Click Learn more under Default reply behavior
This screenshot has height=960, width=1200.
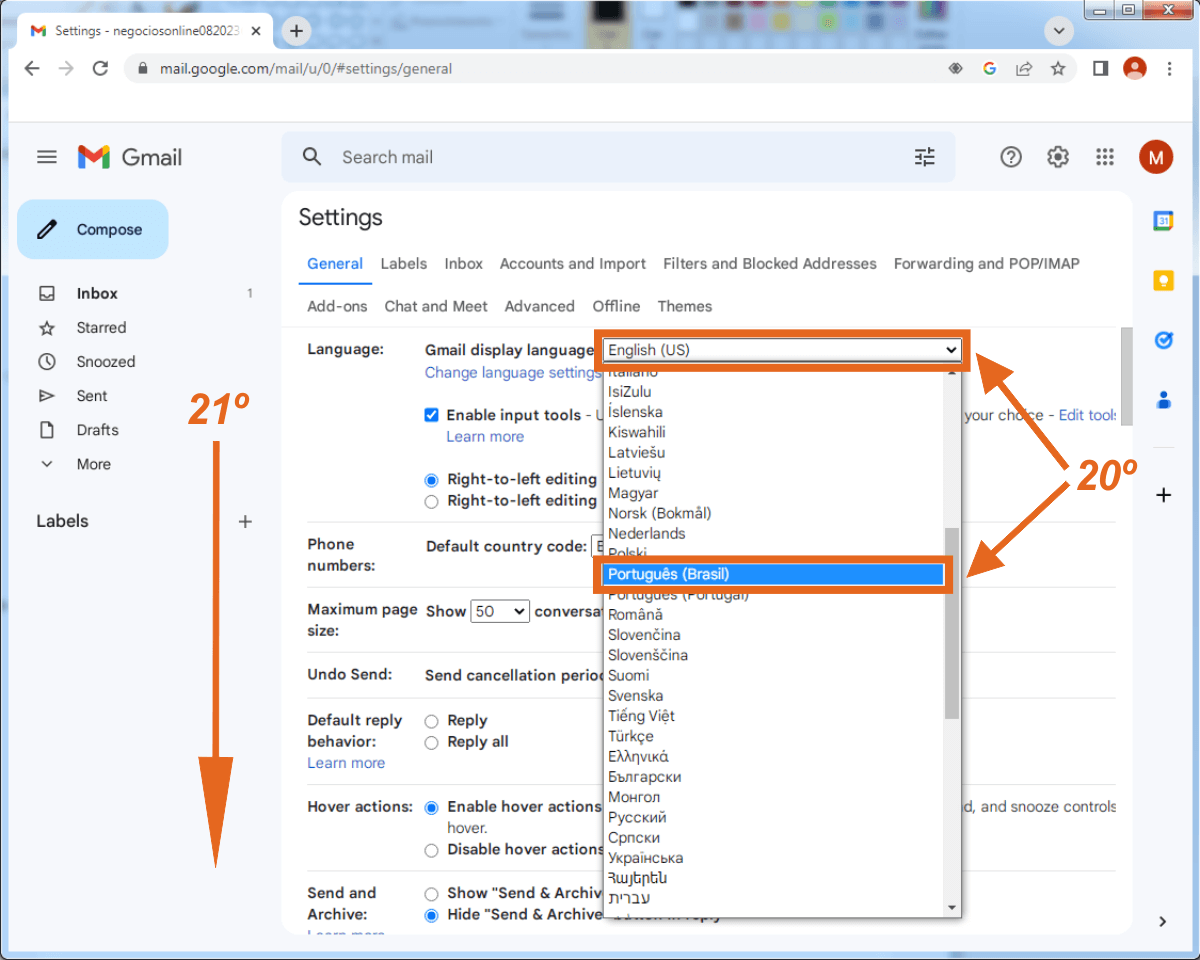point(346,763)
